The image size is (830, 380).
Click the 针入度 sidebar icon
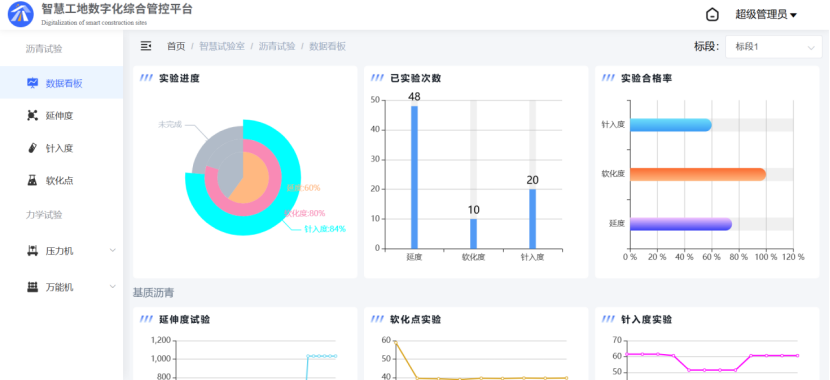tap(32, 148)
